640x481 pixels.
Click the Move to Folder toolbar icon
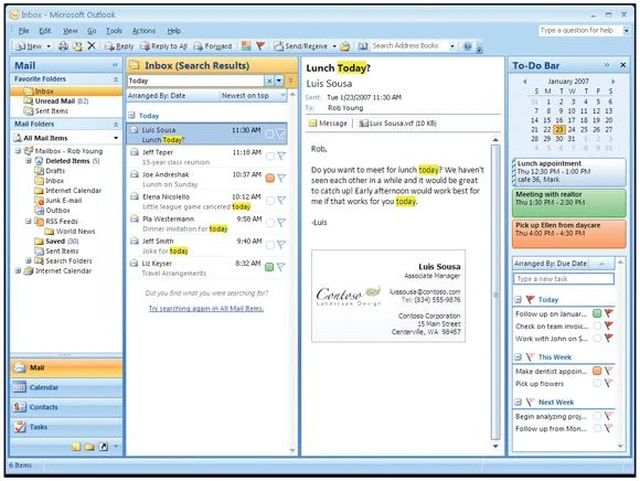tap(77, 46)
